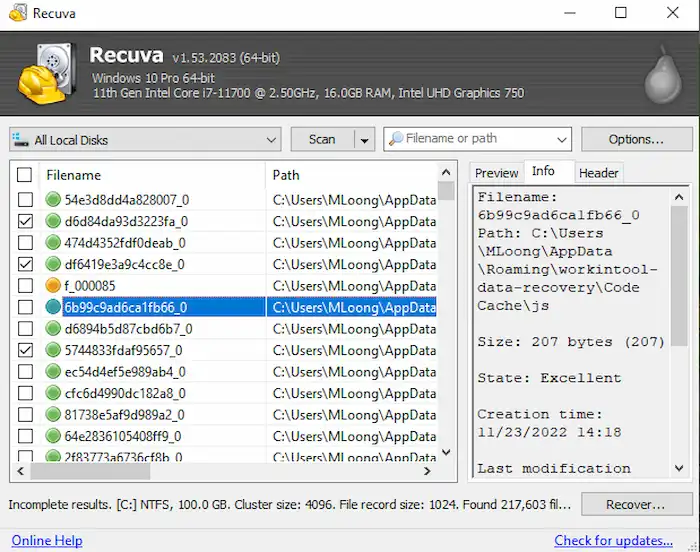Check the box for f_000085
Viewport: 700px width, 552px height.
pyautogui.click(x=25, y=285)
